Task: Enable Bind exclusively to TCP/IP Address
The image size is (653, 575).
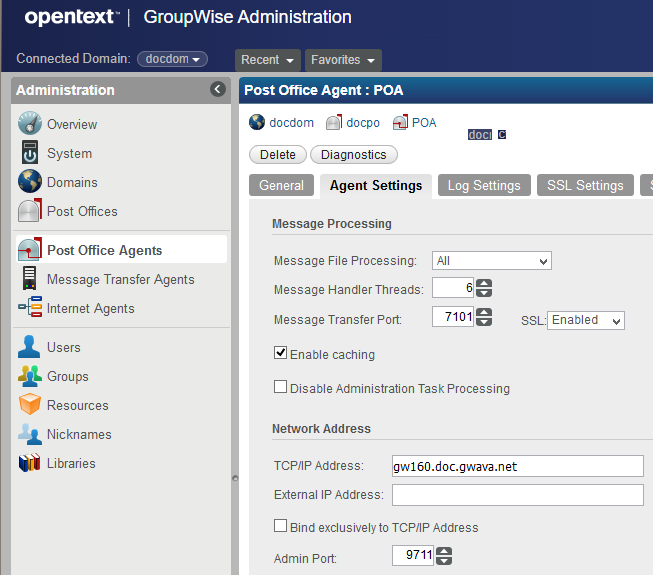Action: tap(281, 526)
